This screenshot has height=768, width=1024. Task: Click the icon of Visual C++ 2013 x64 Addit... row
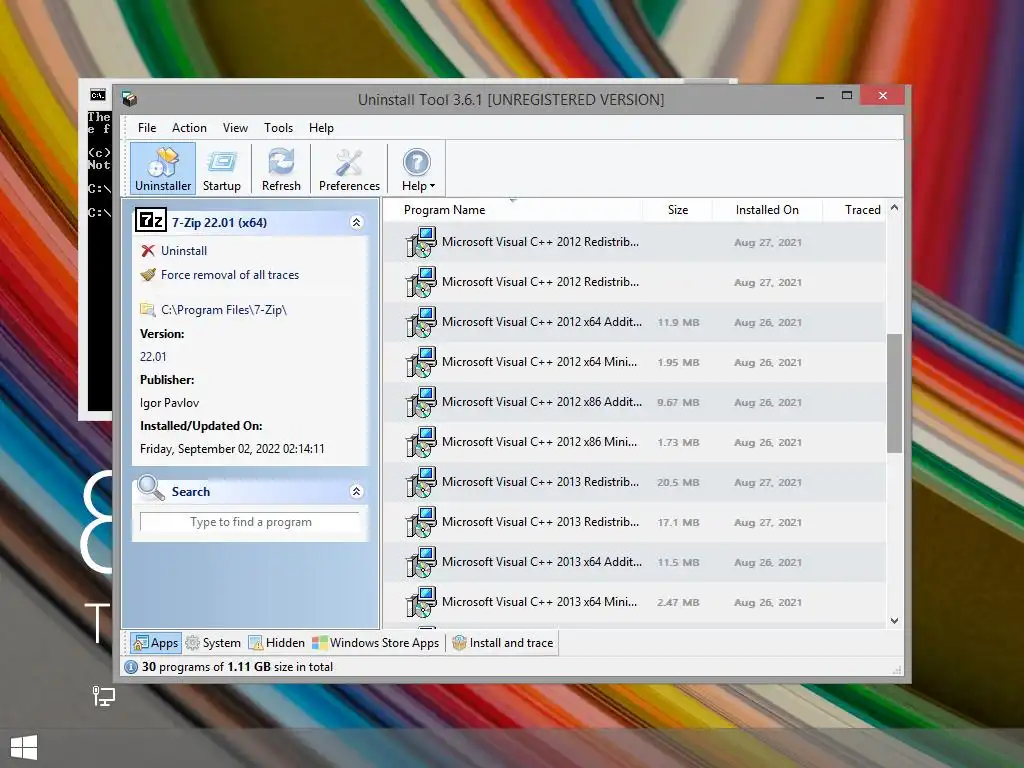(x=421, y=562)
